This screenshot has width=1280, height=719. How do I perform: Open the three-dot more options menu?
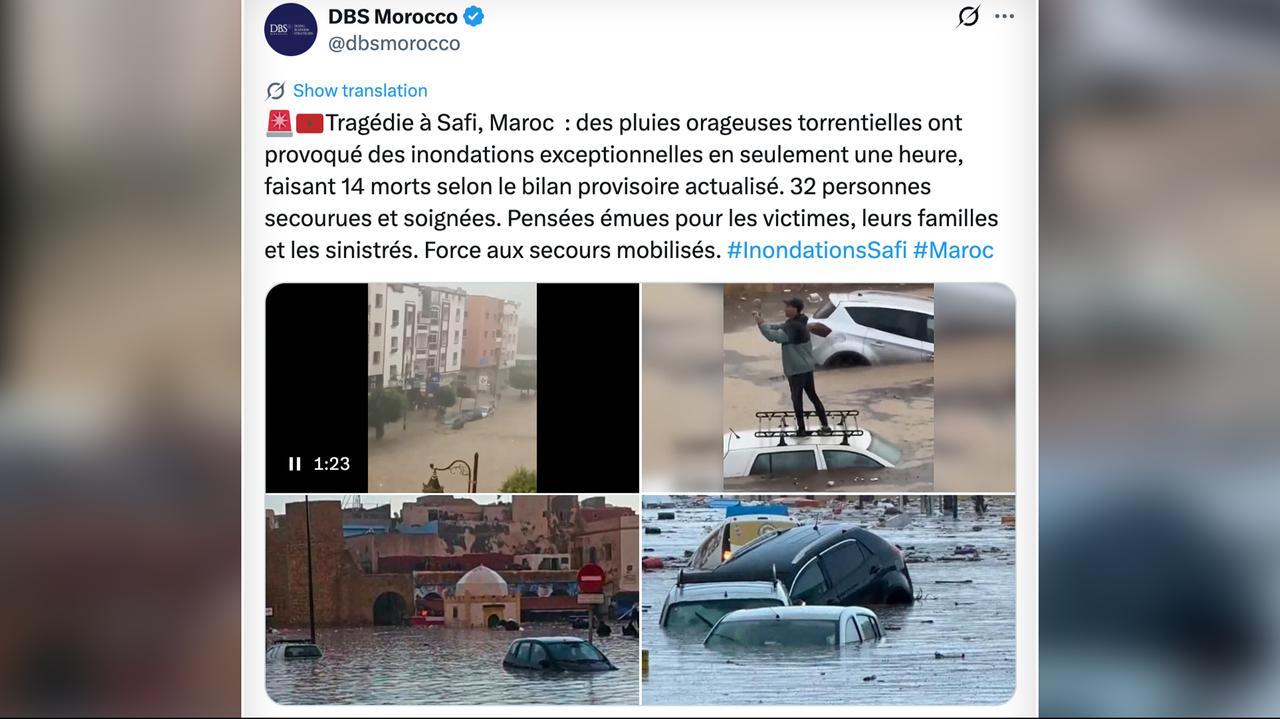(x=1004, y=17)
